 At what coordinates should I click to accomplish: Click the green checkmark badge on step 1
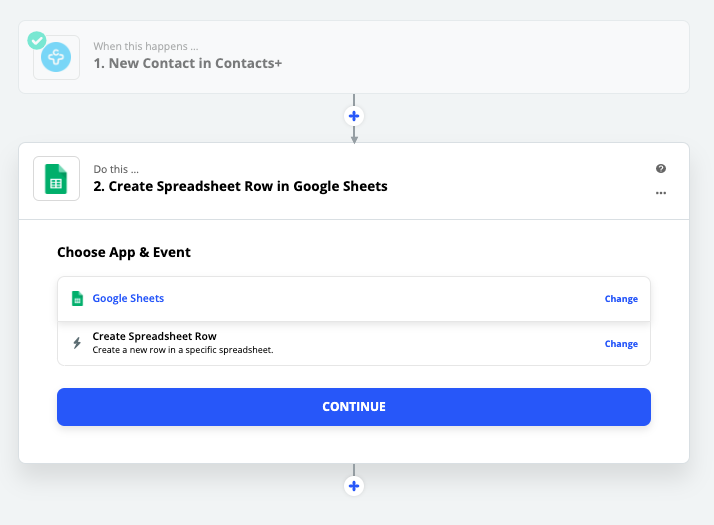[x=36, y=41]
